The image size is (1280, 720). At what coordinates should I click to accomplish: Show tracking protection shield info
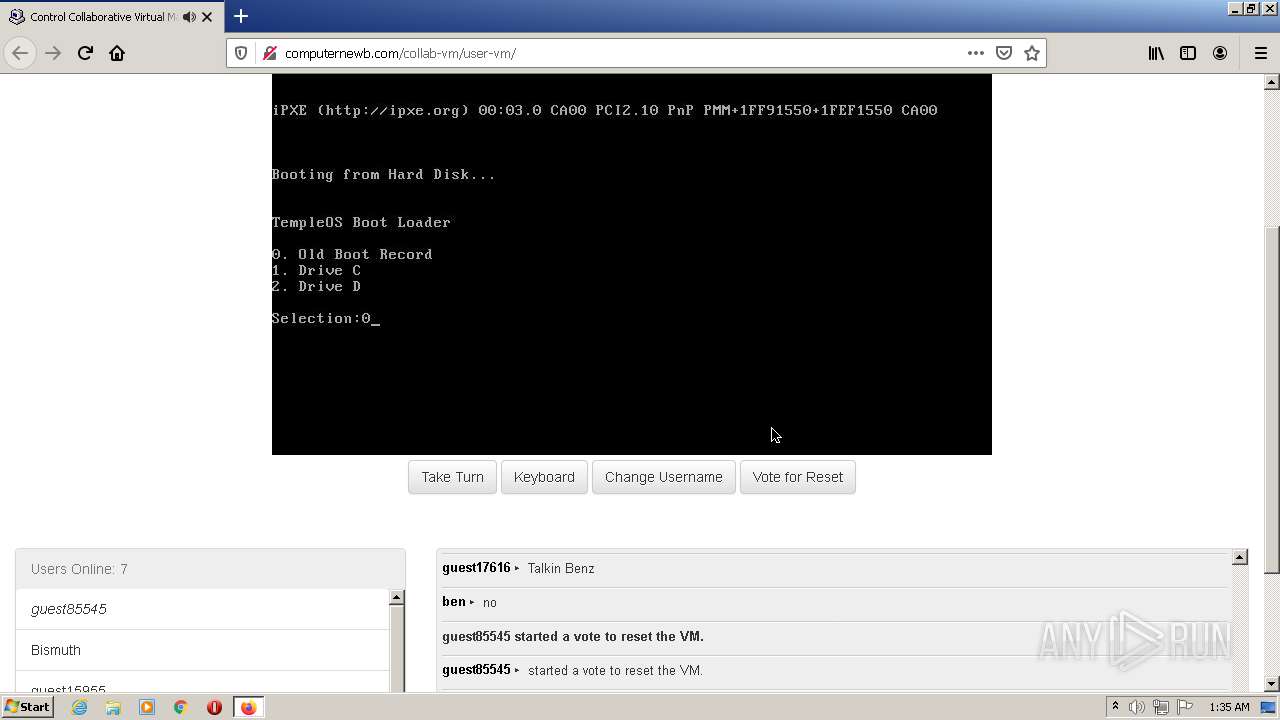(241, 53)
